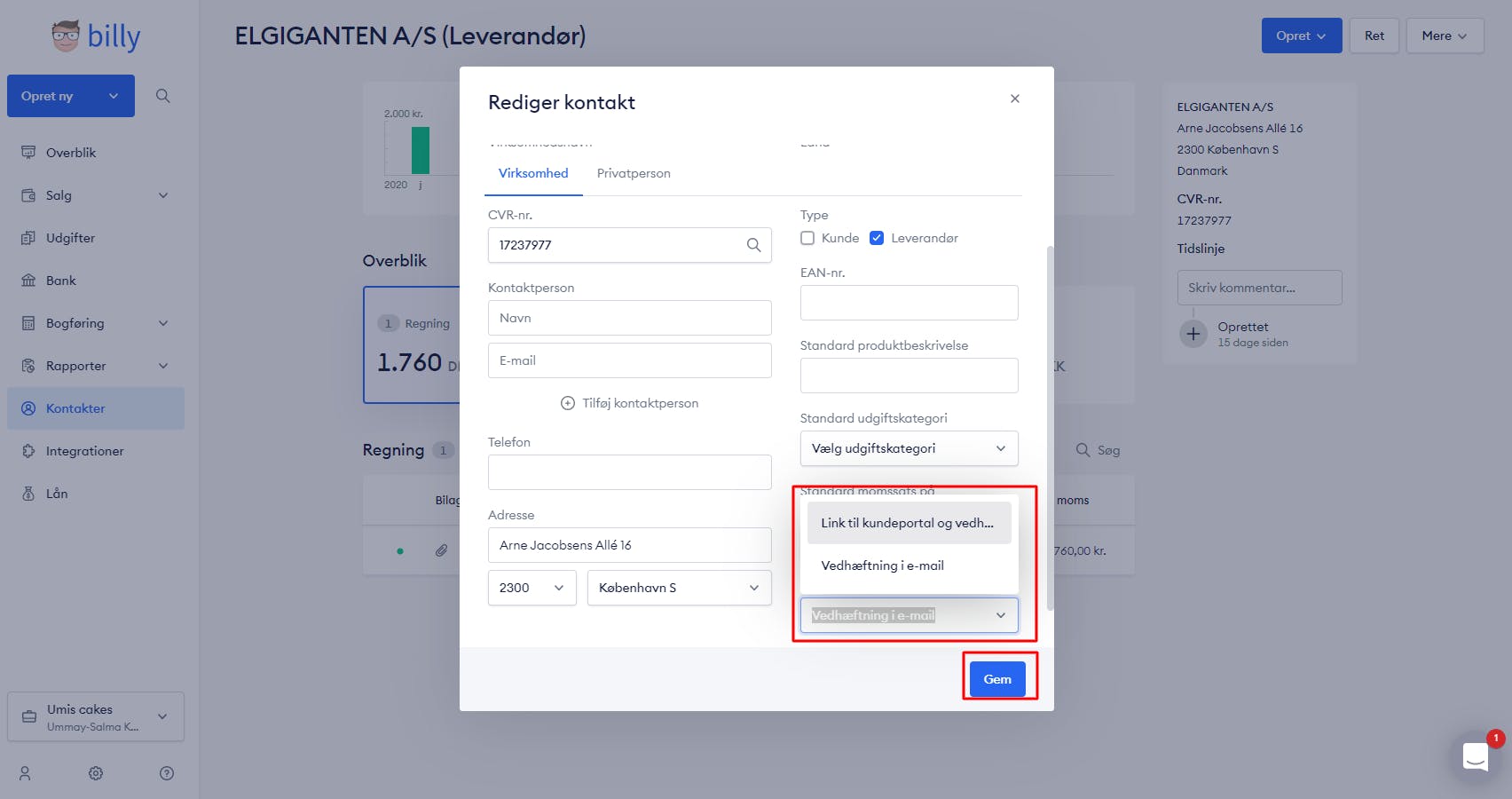Click the Integrationer puzzle icon
The width and height of the screenshot is (1512, 799).
[x=28, y=451]
